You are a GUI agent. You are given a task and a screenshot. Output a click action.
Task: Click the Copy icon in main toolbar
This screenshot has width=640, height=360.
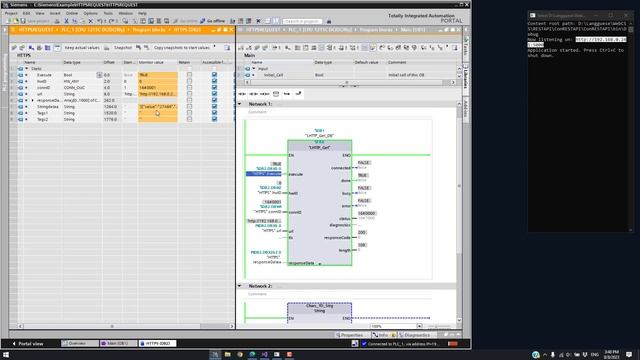click(75, 21)
